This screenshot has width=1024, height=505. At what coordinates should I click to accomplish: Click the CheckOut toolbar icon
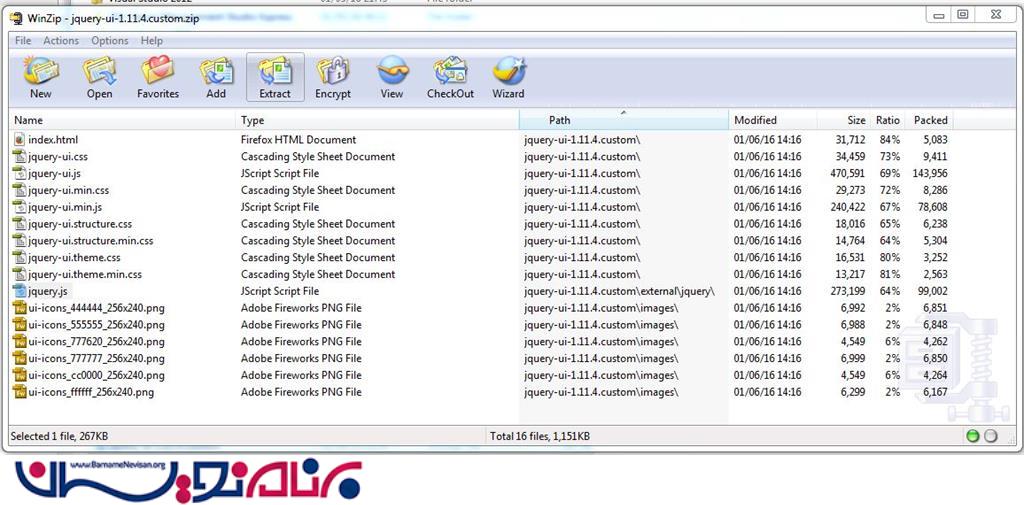[x=450, y=71]
